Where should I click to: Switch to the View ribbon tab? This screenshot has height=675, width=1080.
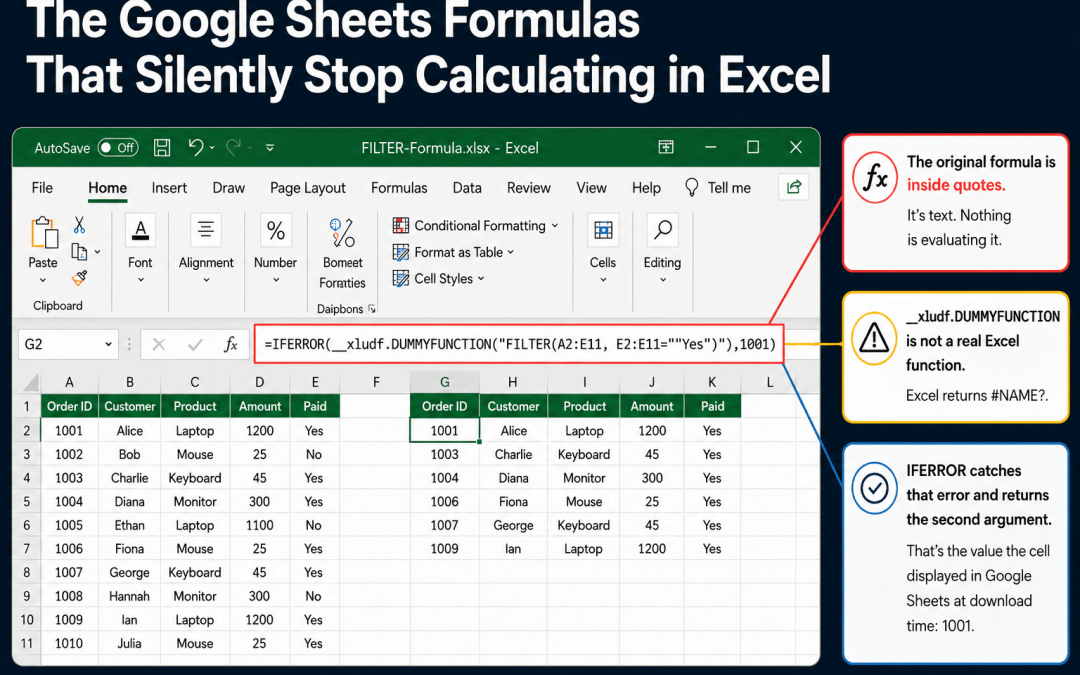coord(592,188)
